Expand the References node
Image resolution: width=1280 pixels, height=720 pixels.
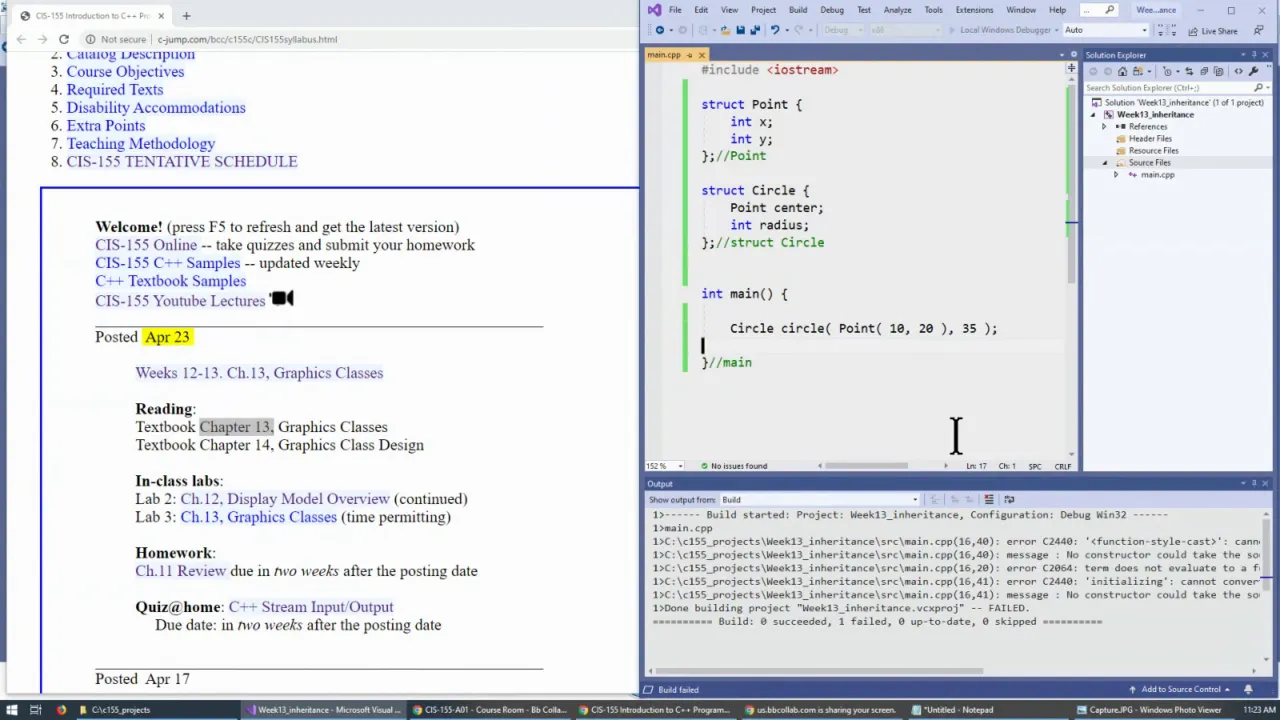pos(1104,127)
